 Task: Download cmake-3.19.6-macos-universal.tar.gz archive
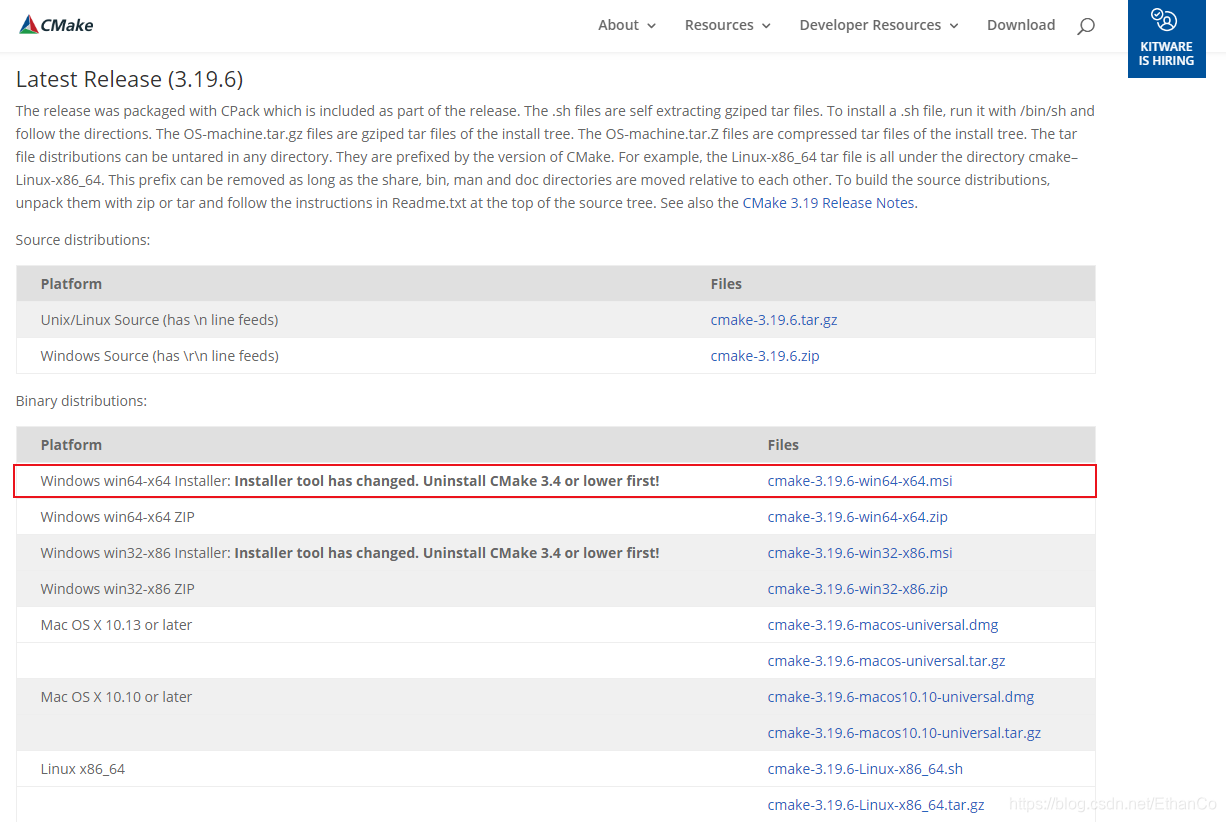(x=886, y=661)
